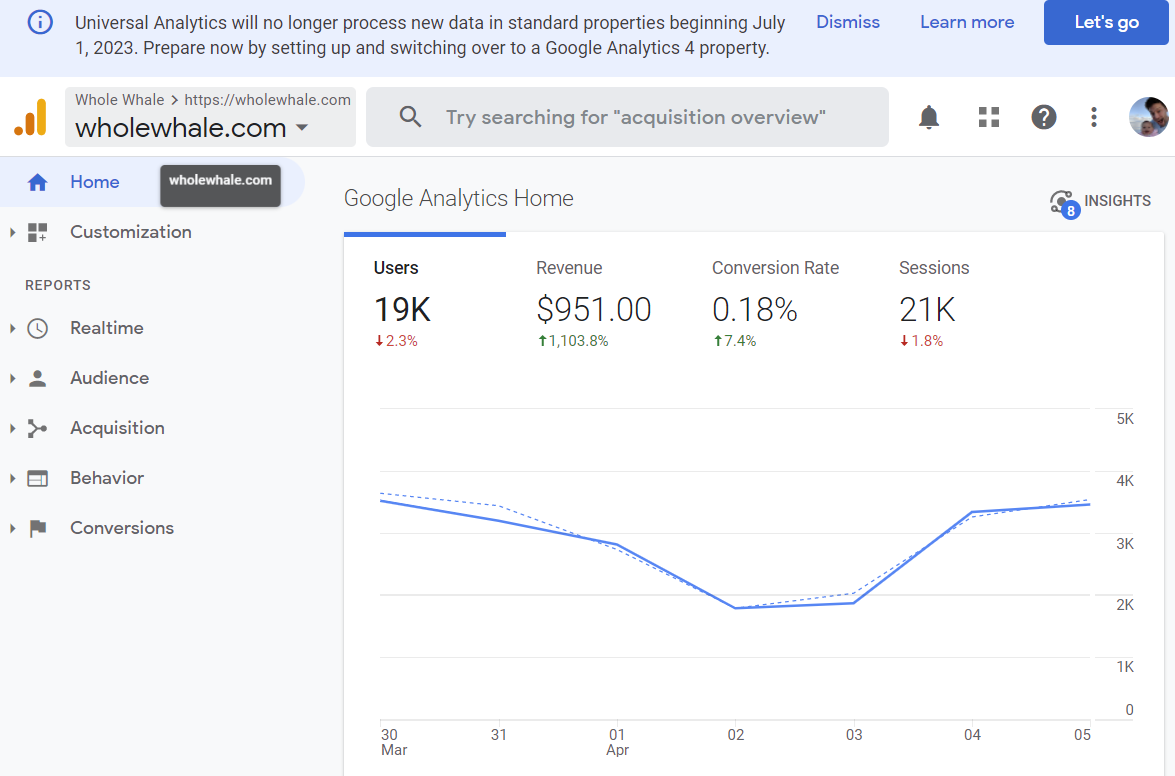Click the Revenue 1,103.8% increase value
This screenshot has width=1175, height=776.
(573, 341)
